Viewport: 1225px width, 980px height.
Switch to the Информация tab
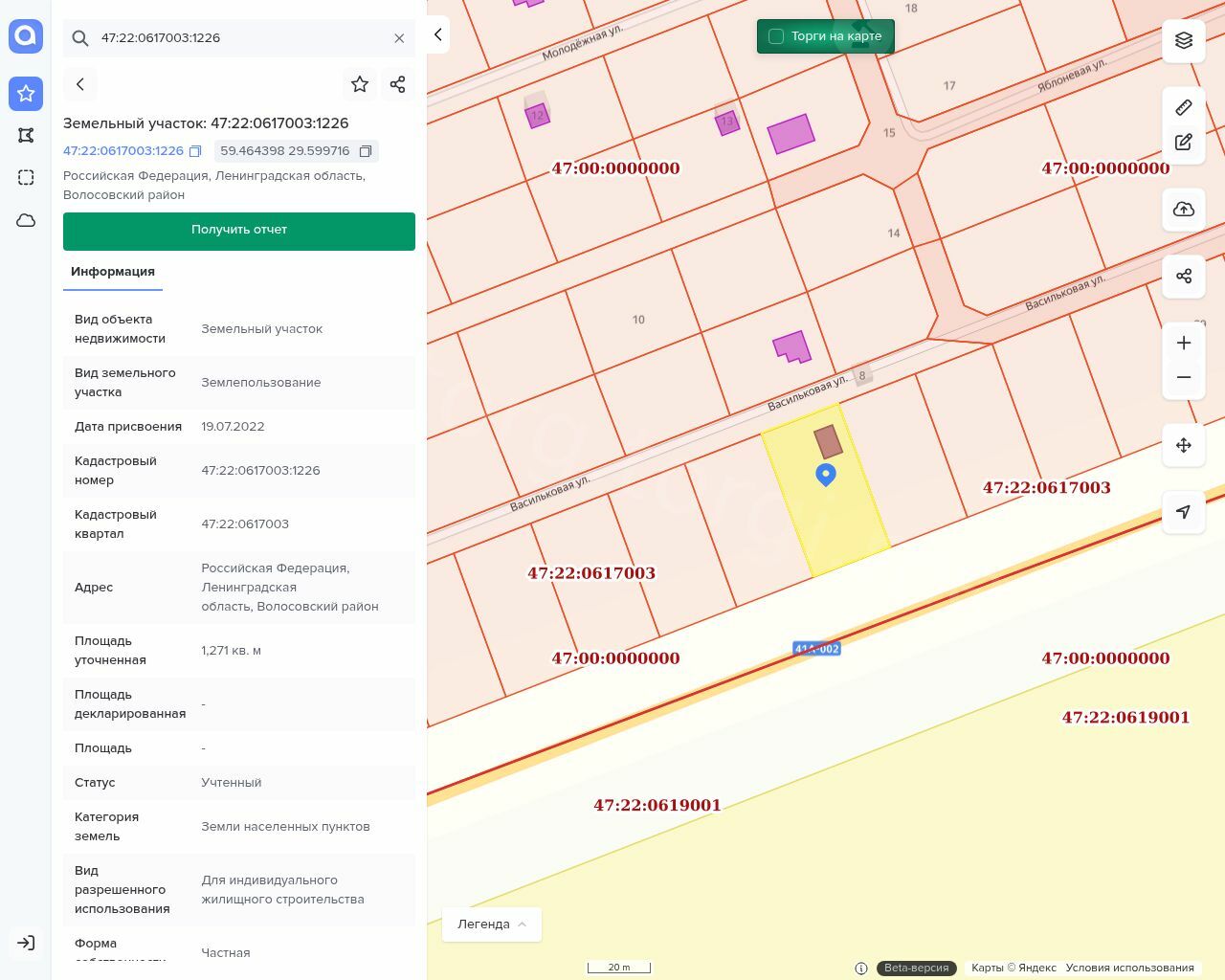[x=113, y=272]
